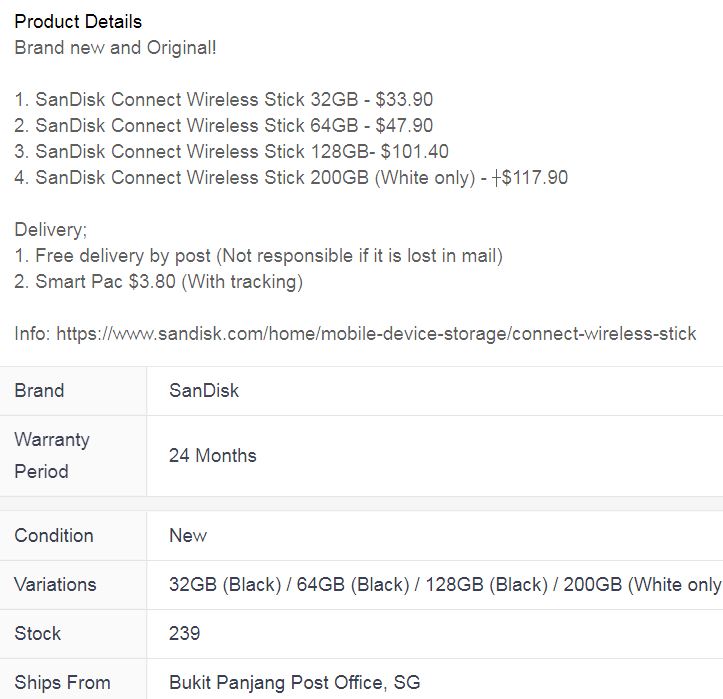Click the Variations row label
Screen dimensions: 723x699
pyautogui.click(x=55, y=585)
